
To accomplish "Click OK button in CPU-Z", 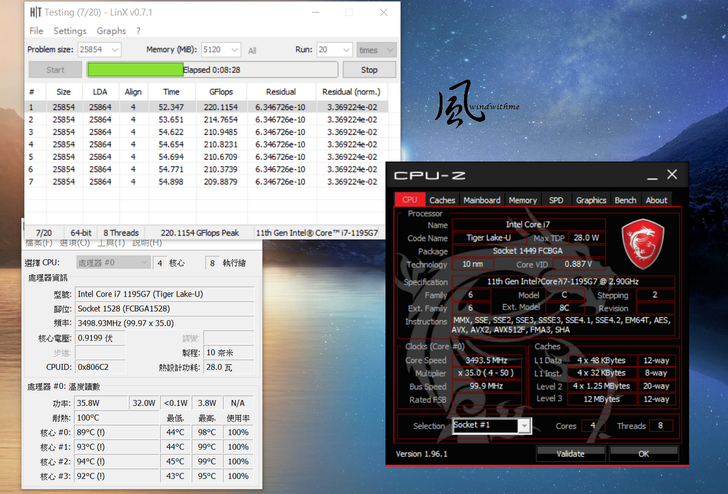I will (x=644, y=454).
